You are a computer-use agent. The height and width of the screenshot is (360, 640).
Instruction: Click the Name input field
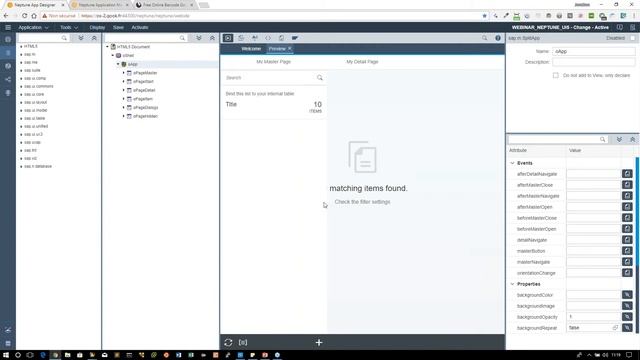click(x=594, y=51)
